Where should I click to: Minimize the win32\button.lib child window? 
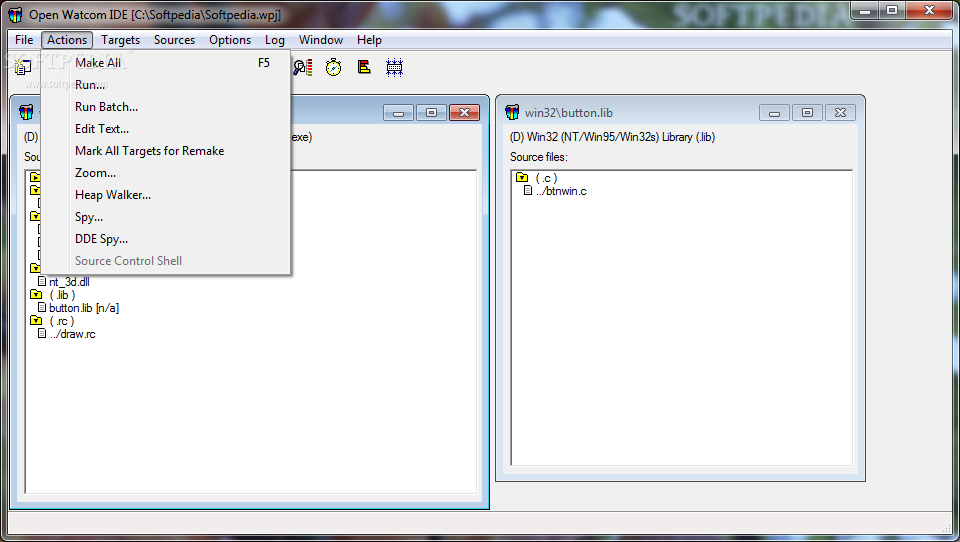774,113
